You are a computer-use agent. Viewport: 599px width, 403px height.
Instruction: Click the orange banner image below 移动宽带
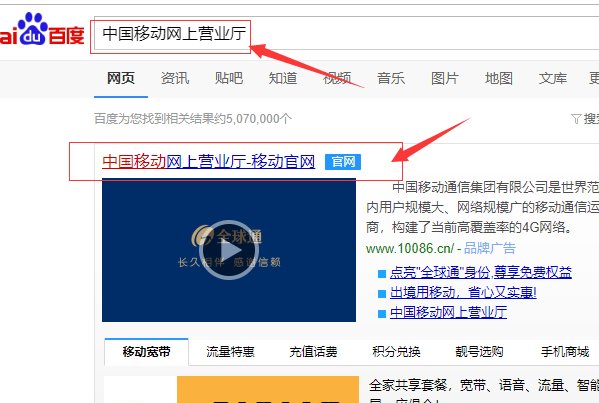[x=268, y=390]
